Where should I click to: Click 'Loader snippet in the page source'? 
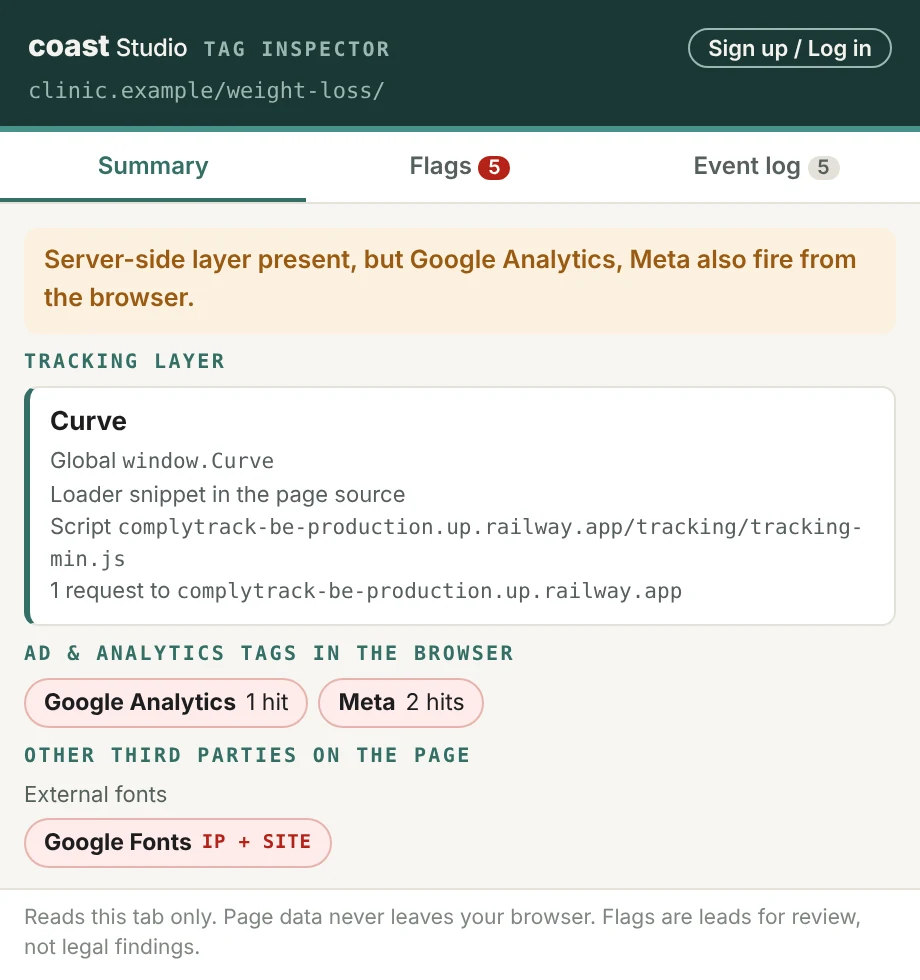tap(228, 494)
